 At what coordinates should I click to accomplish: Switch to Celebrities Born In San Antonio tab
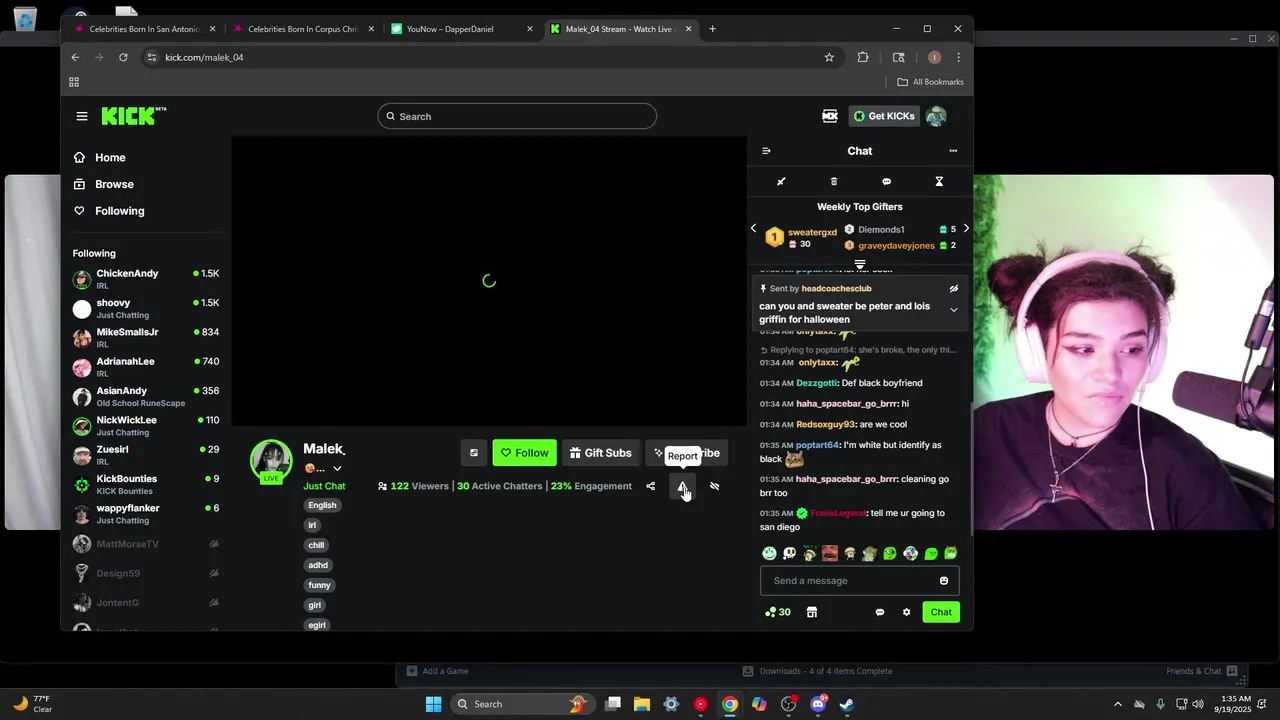144,29
